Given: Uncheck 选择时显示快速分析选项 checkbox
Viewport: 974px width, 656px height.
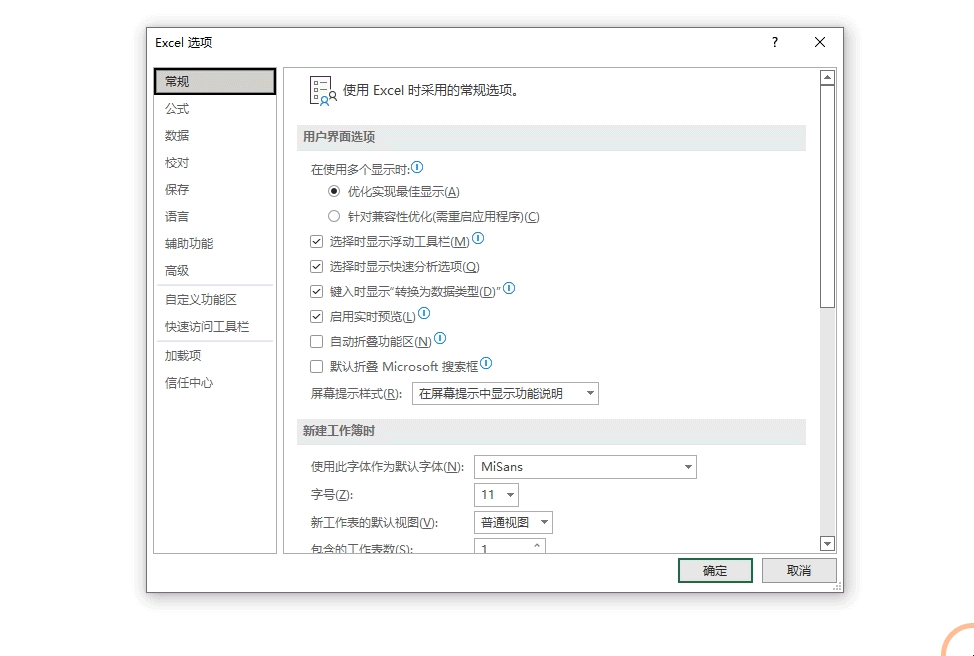Looking at the screenshot, I should (317, 266).
